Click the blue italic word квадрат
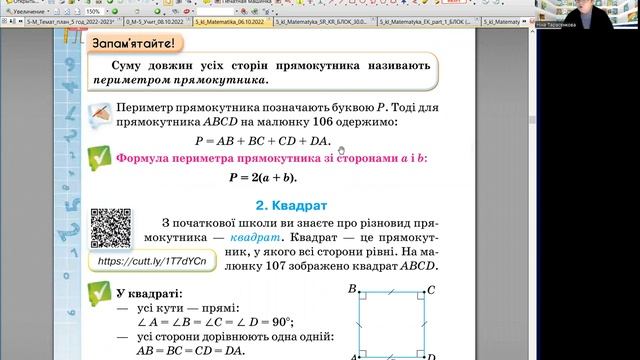The width and height of the screenshot is (640, 360). [255, 237]
